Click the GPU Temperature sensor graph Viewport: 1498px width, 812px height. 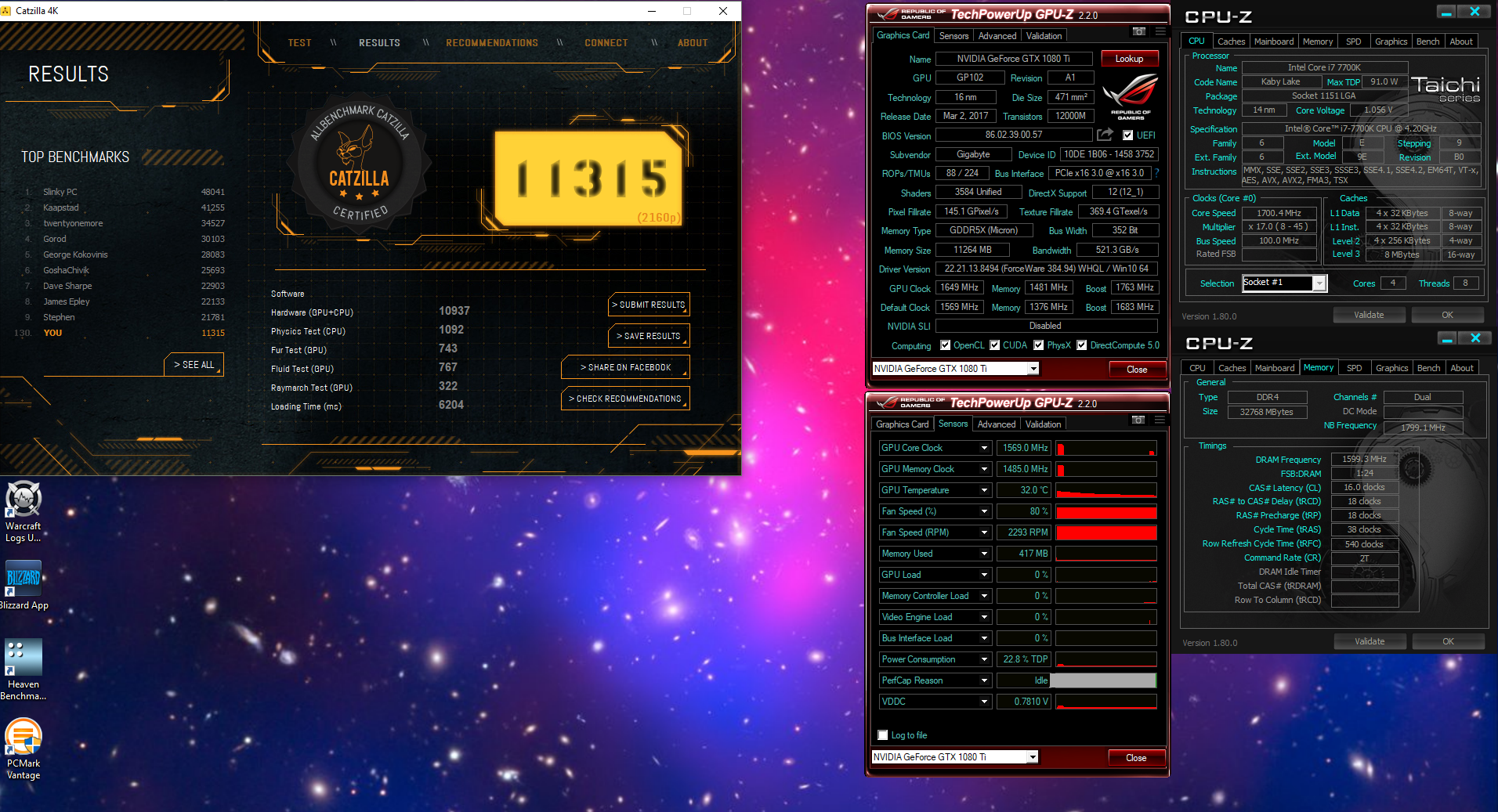[x=1106, y=490]
